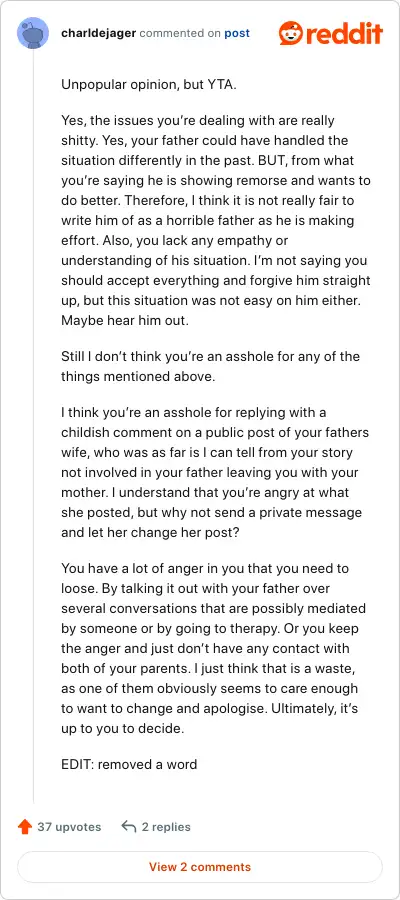The height and width of the screenshot is (900, 400).
Task: Click the "Still I don't think" paragraph
Action: [210, 366]
